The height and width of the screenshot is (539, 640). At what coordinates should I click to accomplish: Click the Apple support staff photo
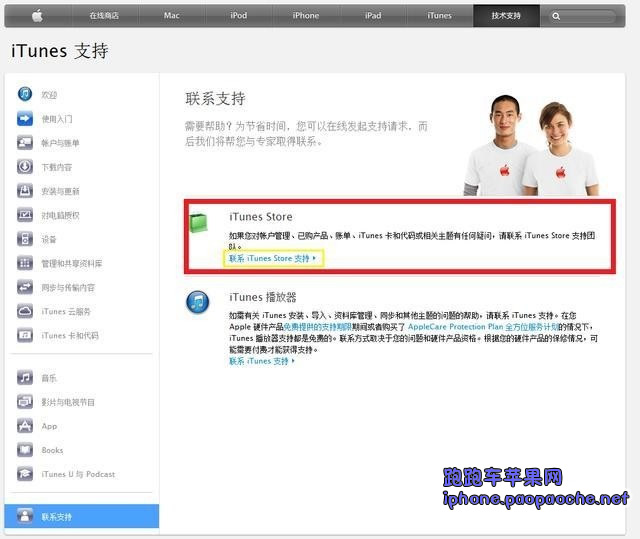click(x=532, y=145)
